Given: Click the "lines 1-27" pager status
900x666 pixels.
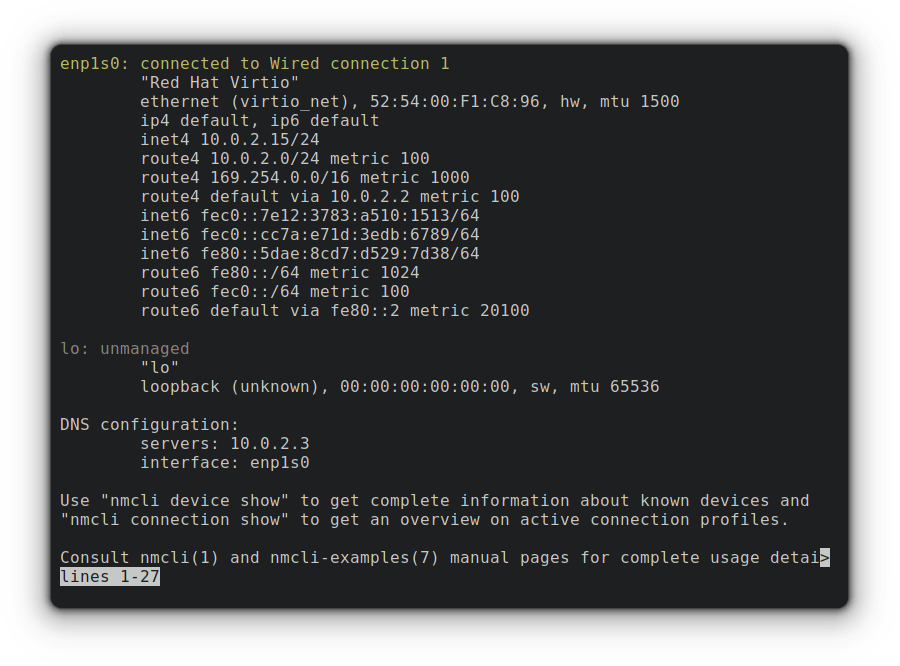Looking at the screenshot, I should tap(110, 577).
